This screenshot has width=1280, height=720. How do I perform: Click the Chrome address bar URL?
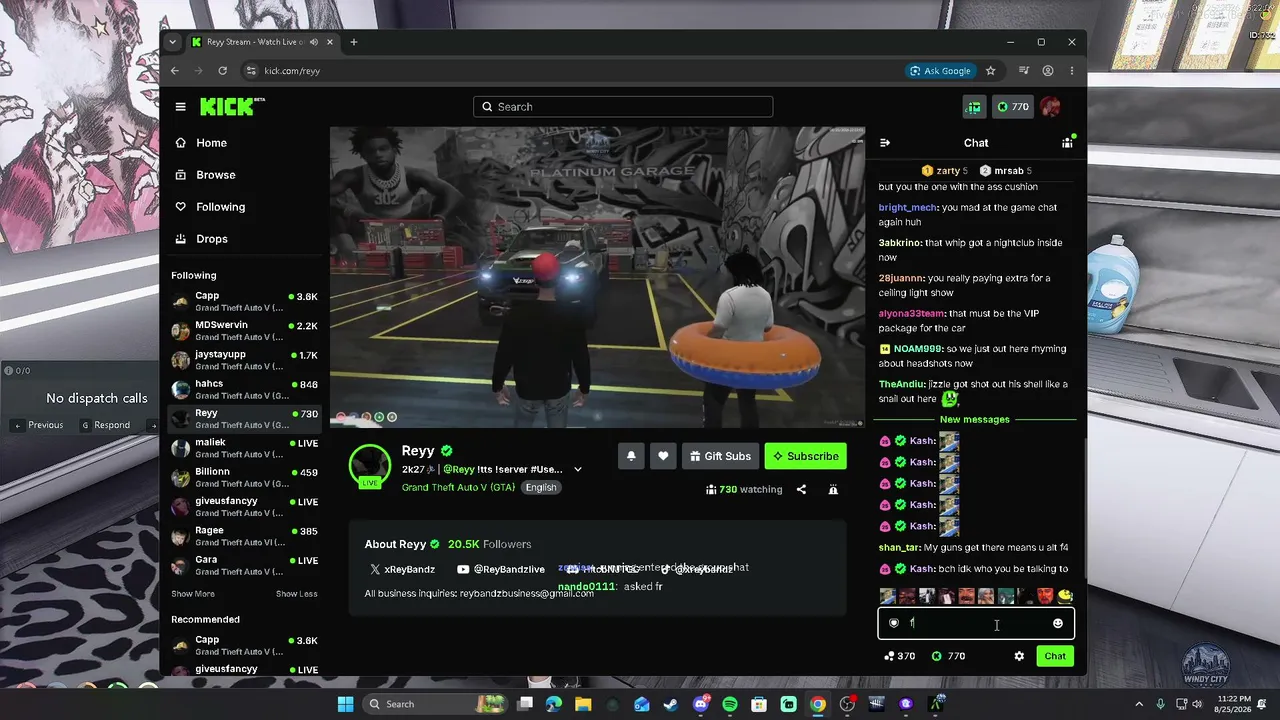[x=292, y=71]
